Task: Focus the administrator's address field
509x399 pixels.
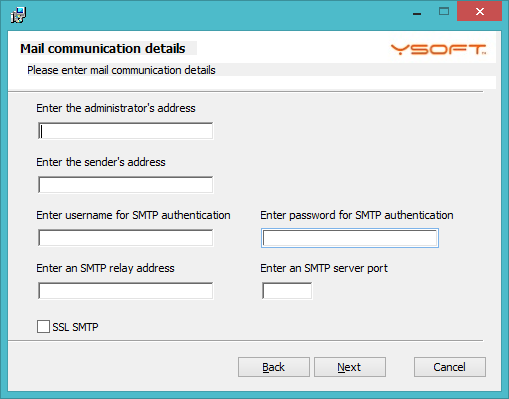Action: (126, 131)
